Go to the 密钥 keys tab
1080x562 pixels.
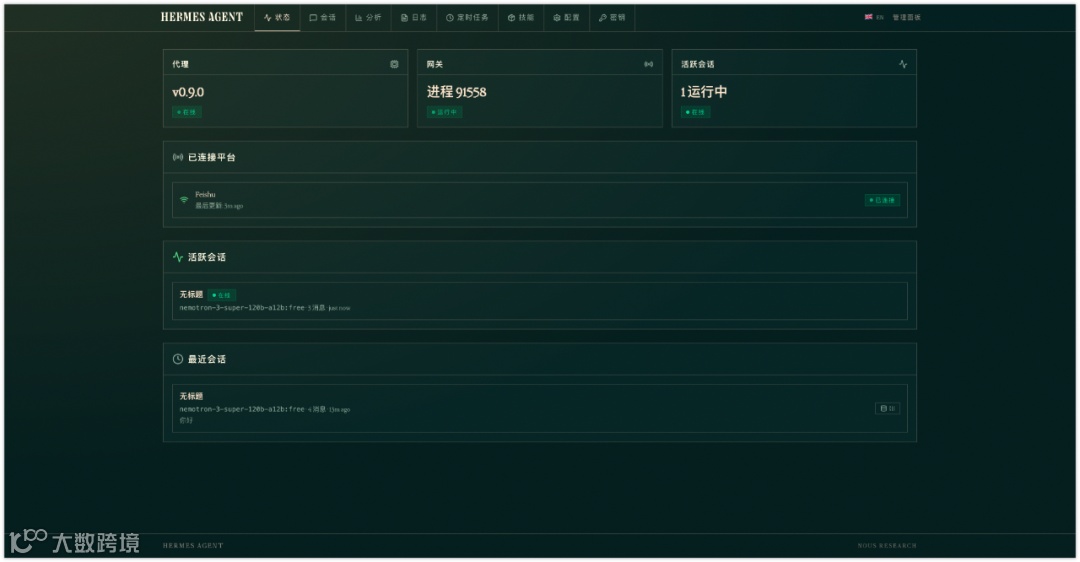612,18
